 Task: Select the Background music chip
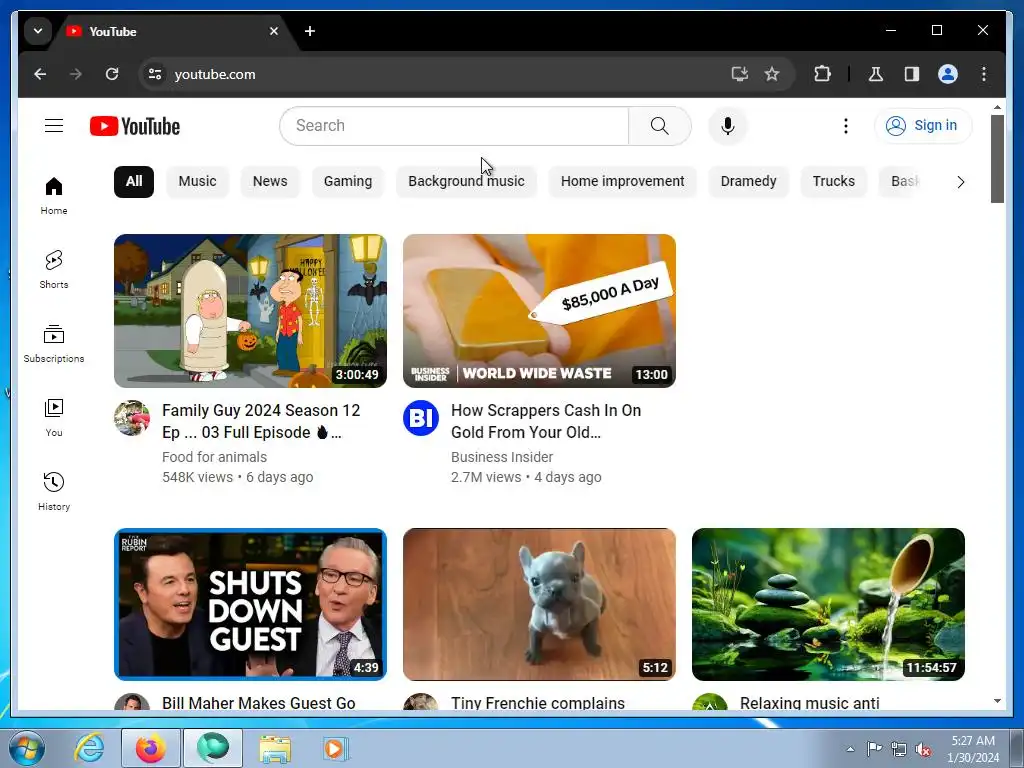pyautogui.click(x=466, y=181)
